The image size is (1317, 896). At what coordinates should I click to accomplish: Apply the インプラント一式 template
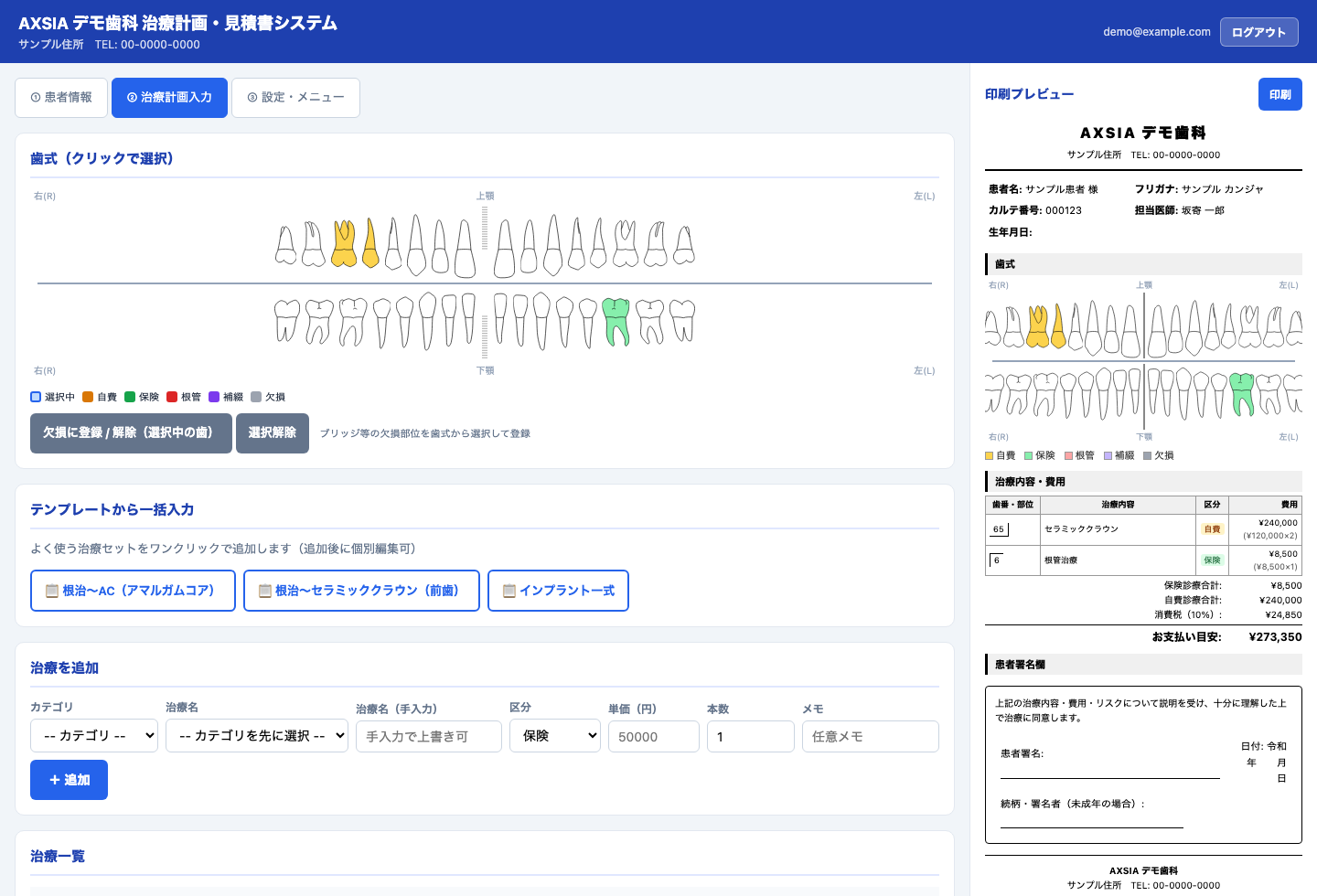click(x=558, y=591)
